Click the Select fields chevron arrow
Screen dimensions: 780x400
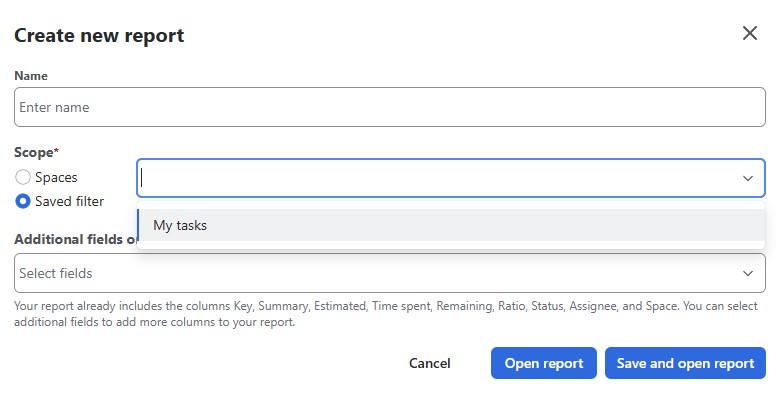747,273
